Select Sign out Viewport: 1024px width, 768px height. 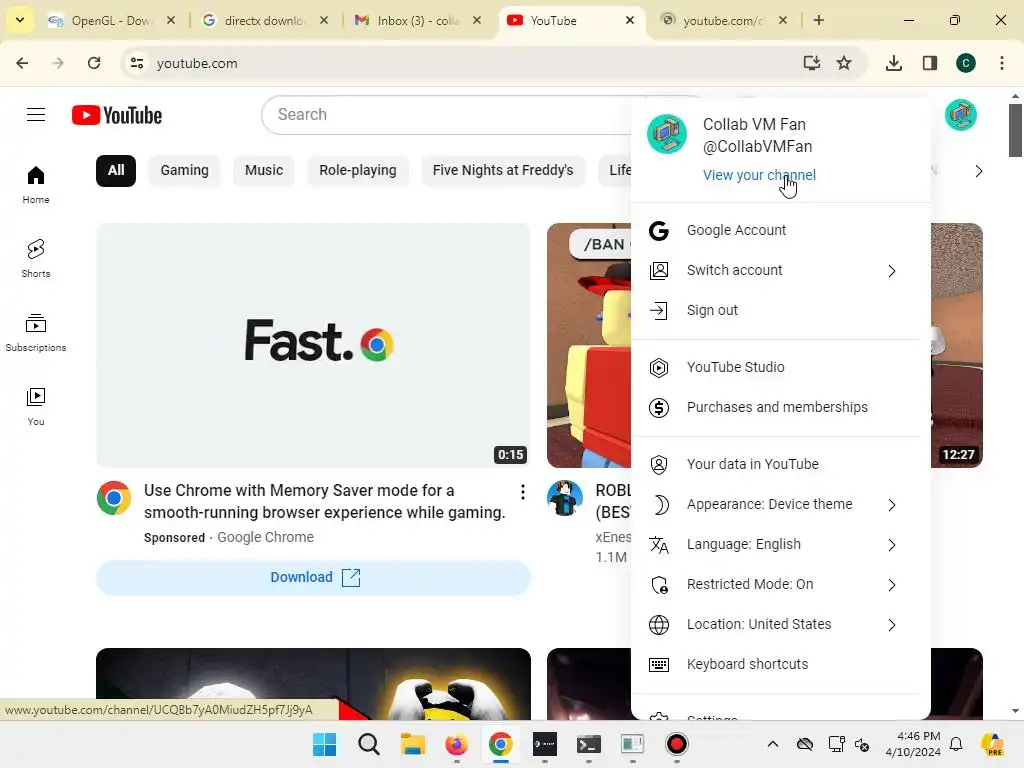(x=776, y=310)
